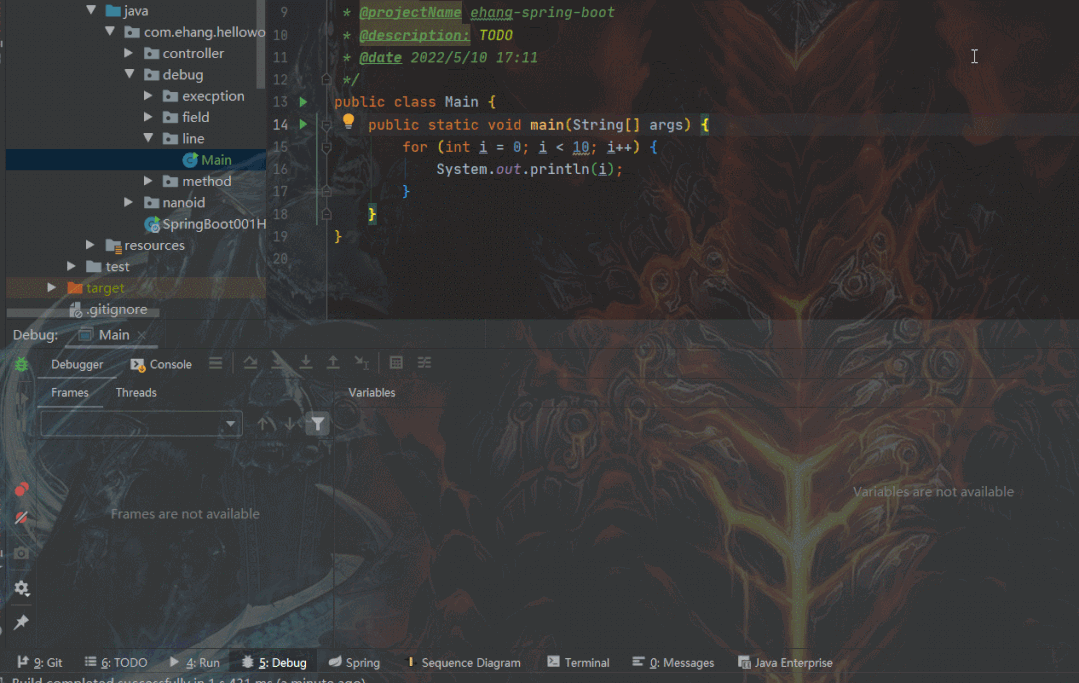Click 'Variables are not available' message

coord(933,492)
